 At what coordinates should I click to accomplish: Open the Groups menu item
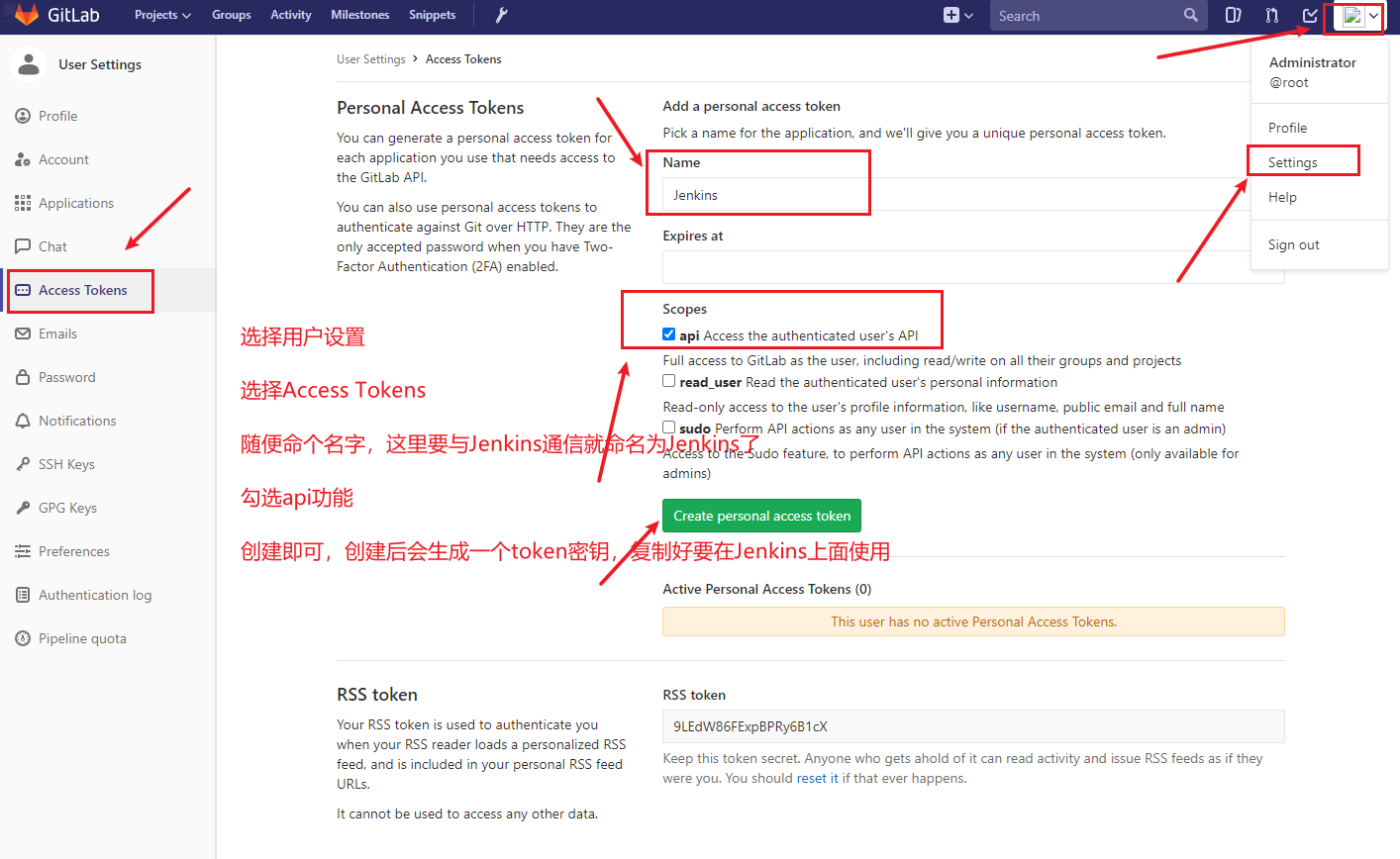pos(231,15)
